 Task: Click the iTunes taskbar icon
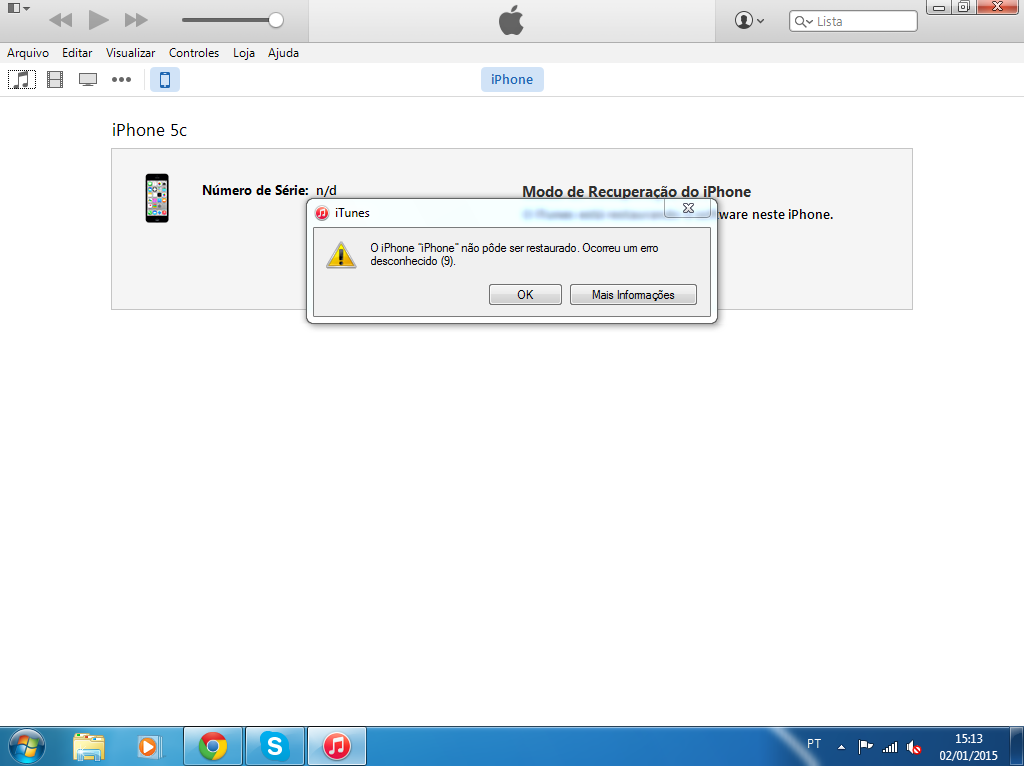[x=337, y=746]
